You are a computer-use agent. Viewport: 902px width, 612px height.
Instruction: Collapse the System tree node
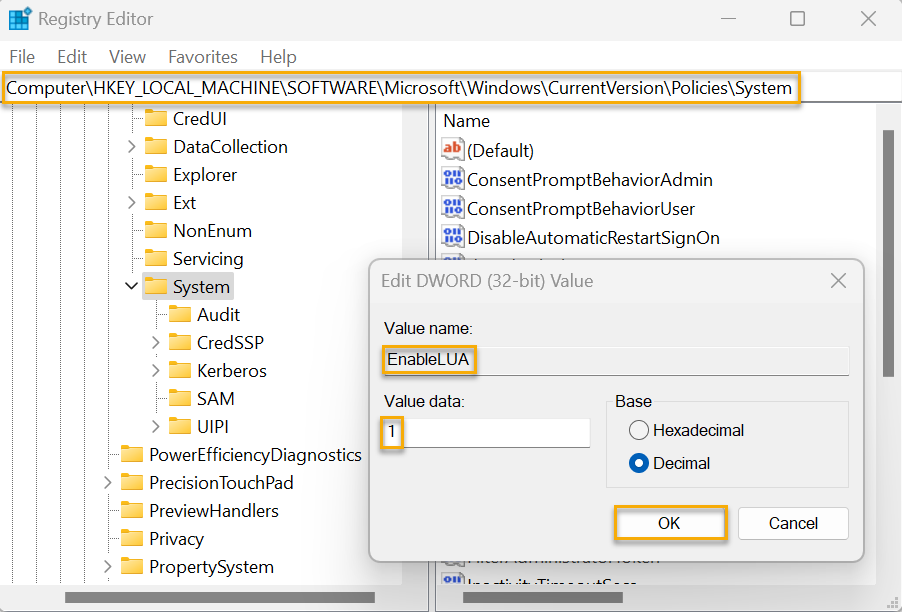pos(131,286)
